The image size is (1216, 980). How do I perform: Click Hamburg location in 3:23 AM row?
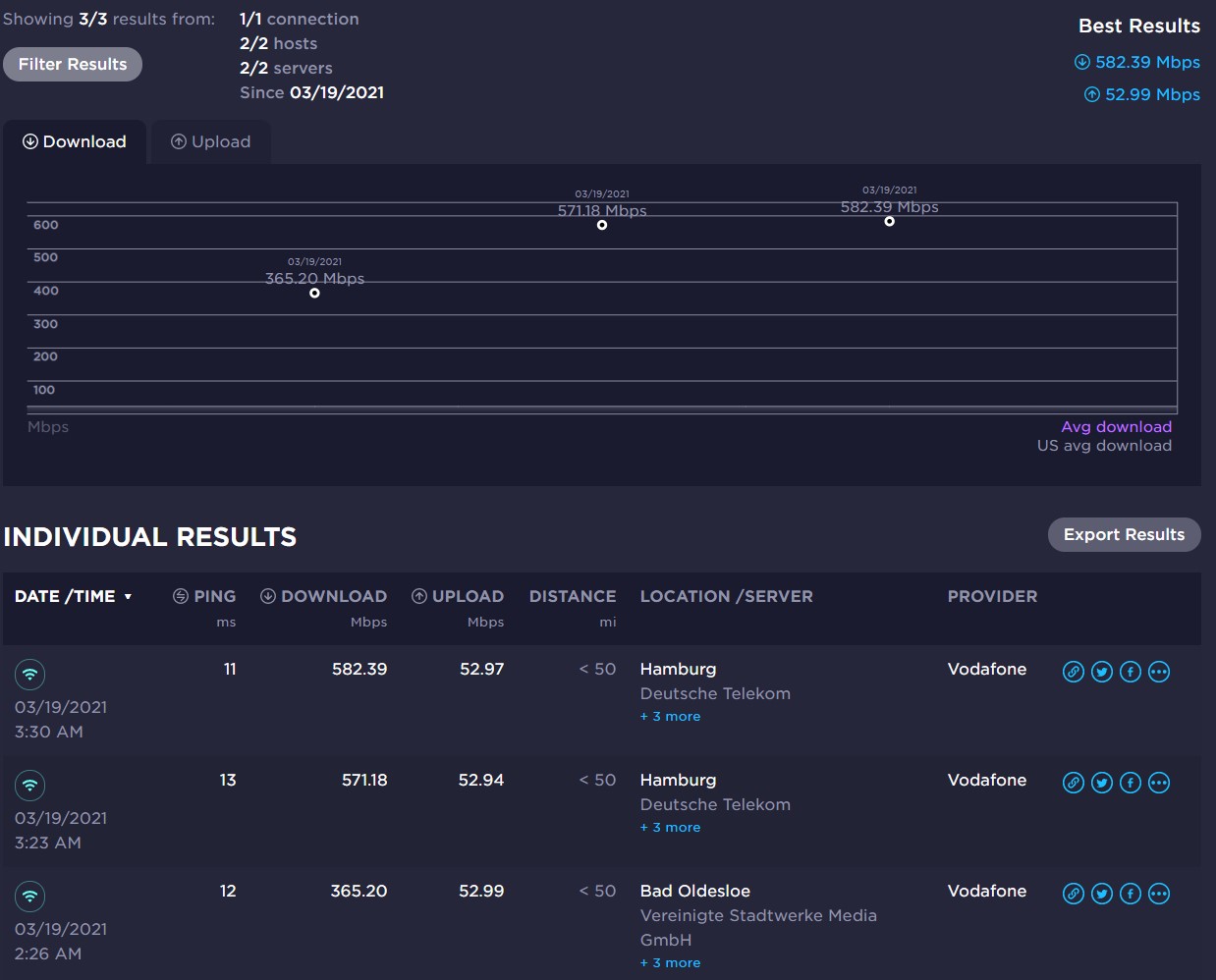pyautogui.click(x=679, y=781)
